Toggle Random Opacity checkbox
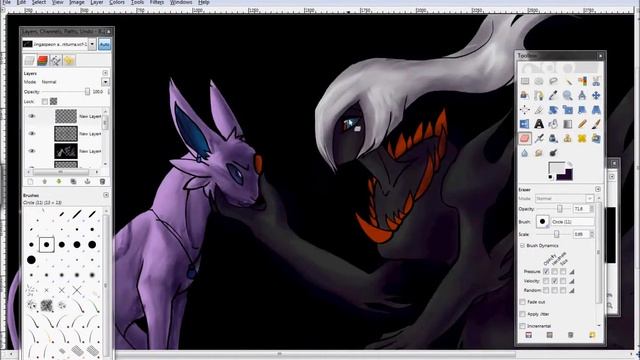The width and height of the screenshot is (640, 360). point(546,290)
